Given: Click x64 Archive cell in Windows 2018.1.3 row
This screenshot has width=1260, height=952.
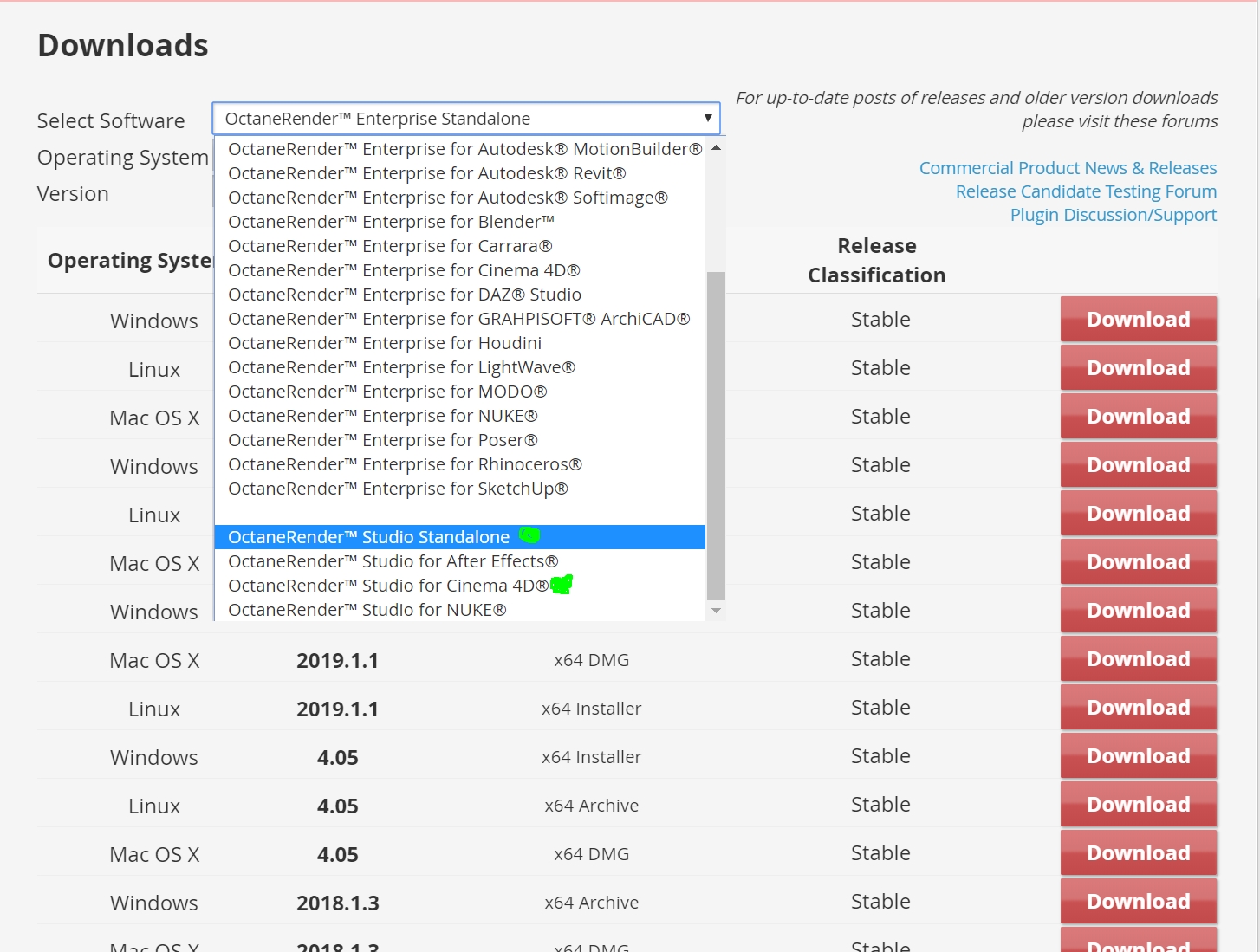Looking at the screenshot, I should [x=592, y=903].
